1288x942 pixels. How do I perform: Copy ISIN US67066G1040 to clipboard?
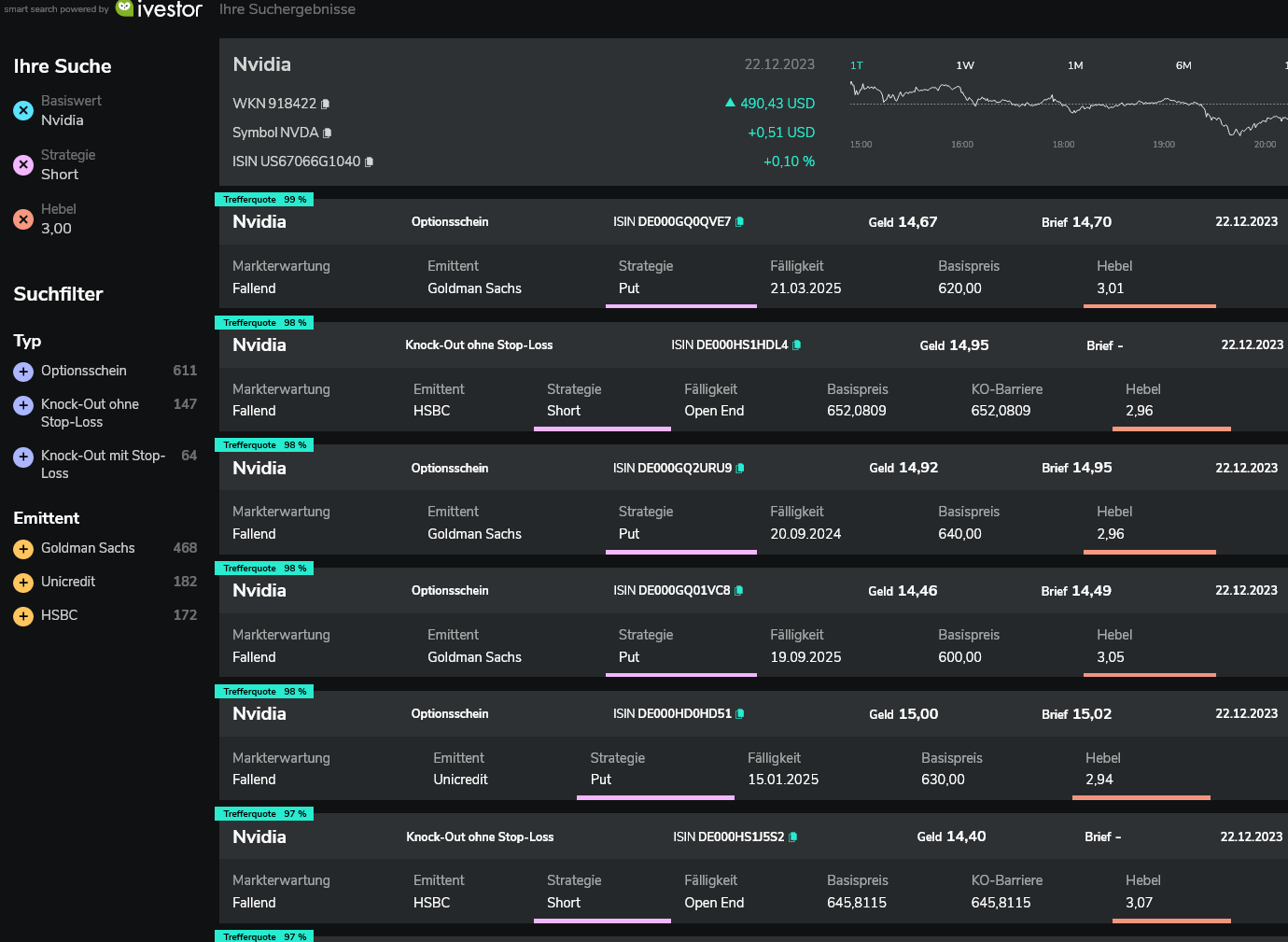point(370,162)
